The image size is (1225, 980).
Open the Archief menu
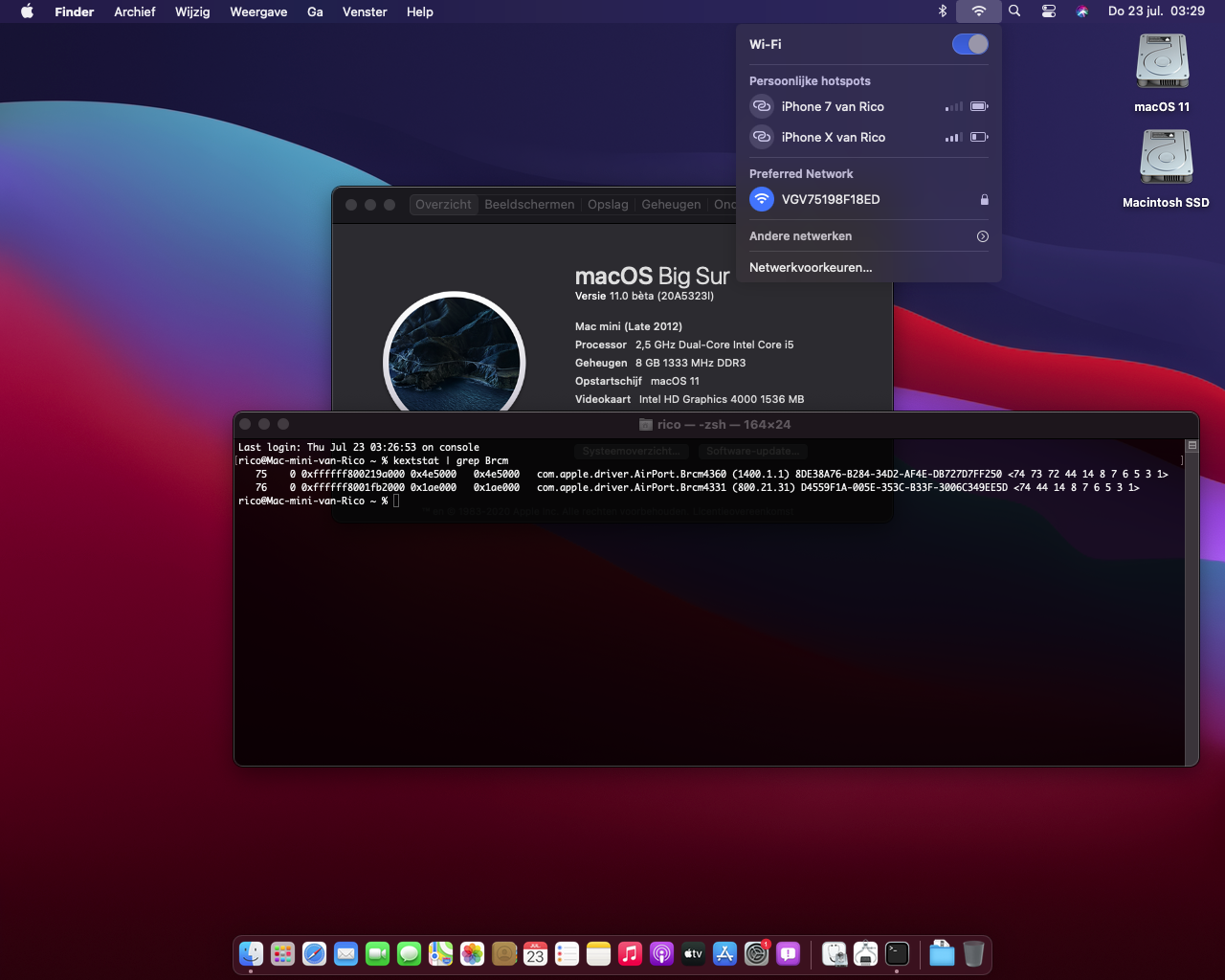pyautogui.click(x=134, y=11)
